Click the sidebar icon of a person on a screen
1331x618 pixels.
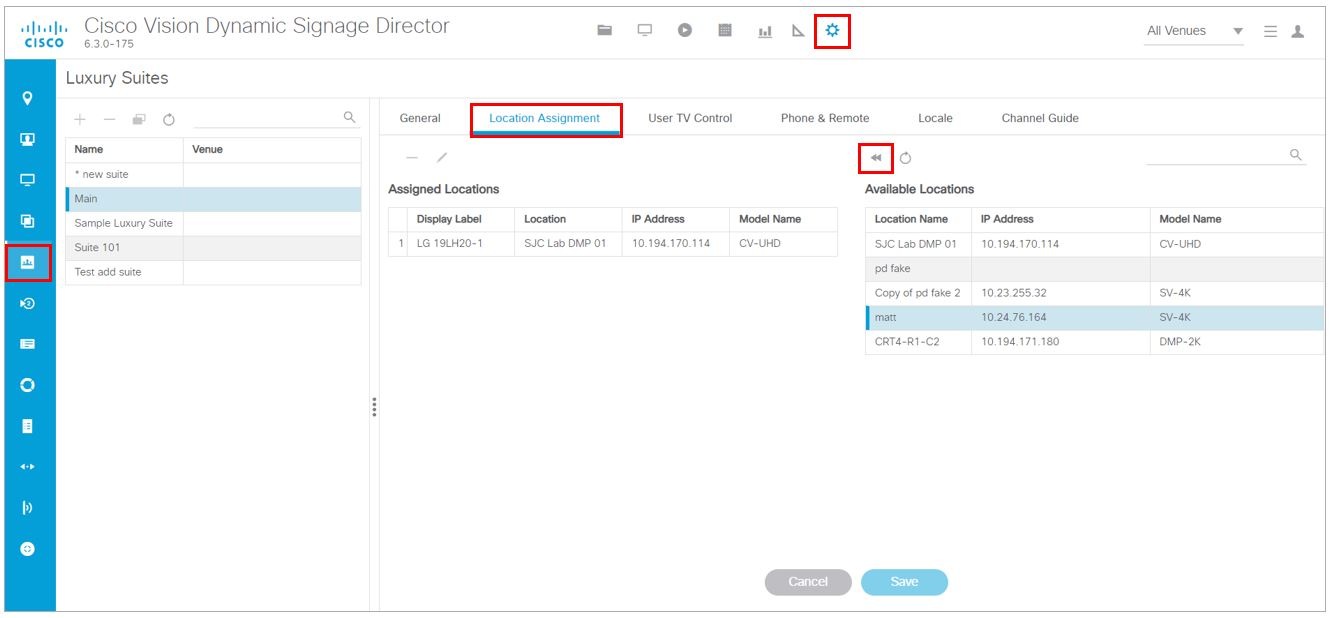click(x=28, y=140)
